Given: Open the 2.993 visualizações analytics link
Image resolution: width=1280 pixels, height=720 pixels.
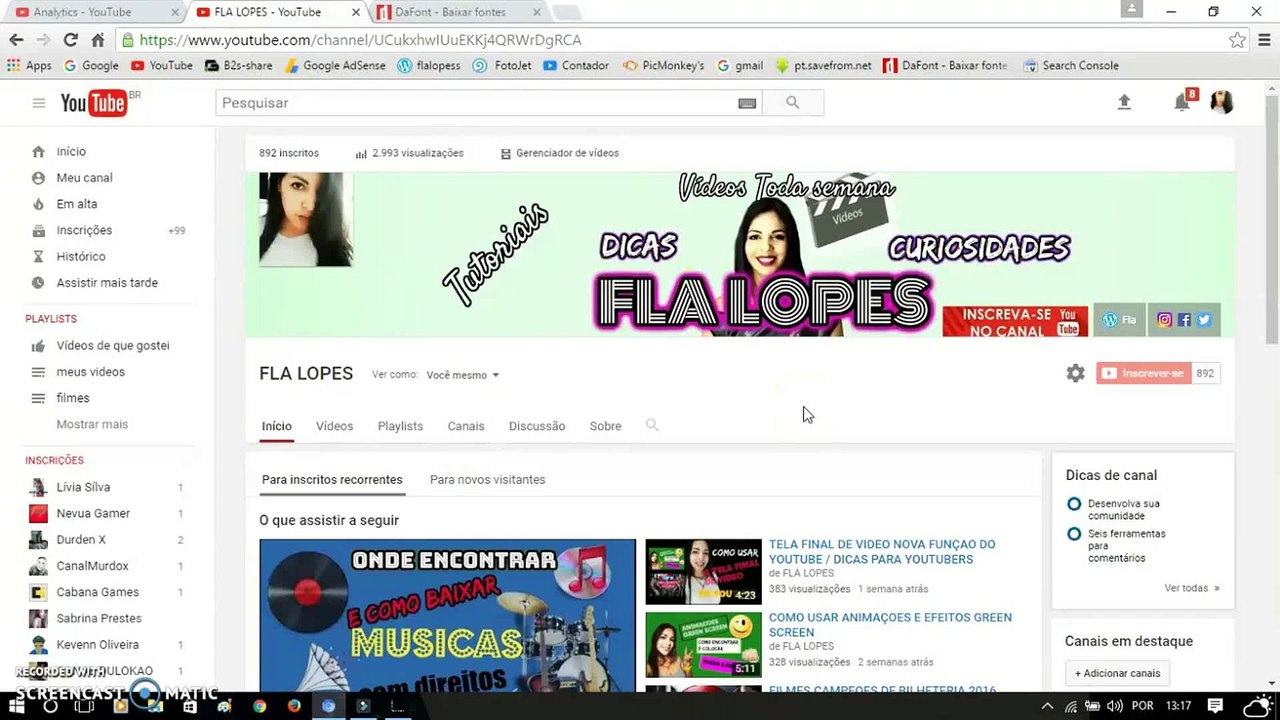Looking at the screenshot, I should [x=410, y=153].
